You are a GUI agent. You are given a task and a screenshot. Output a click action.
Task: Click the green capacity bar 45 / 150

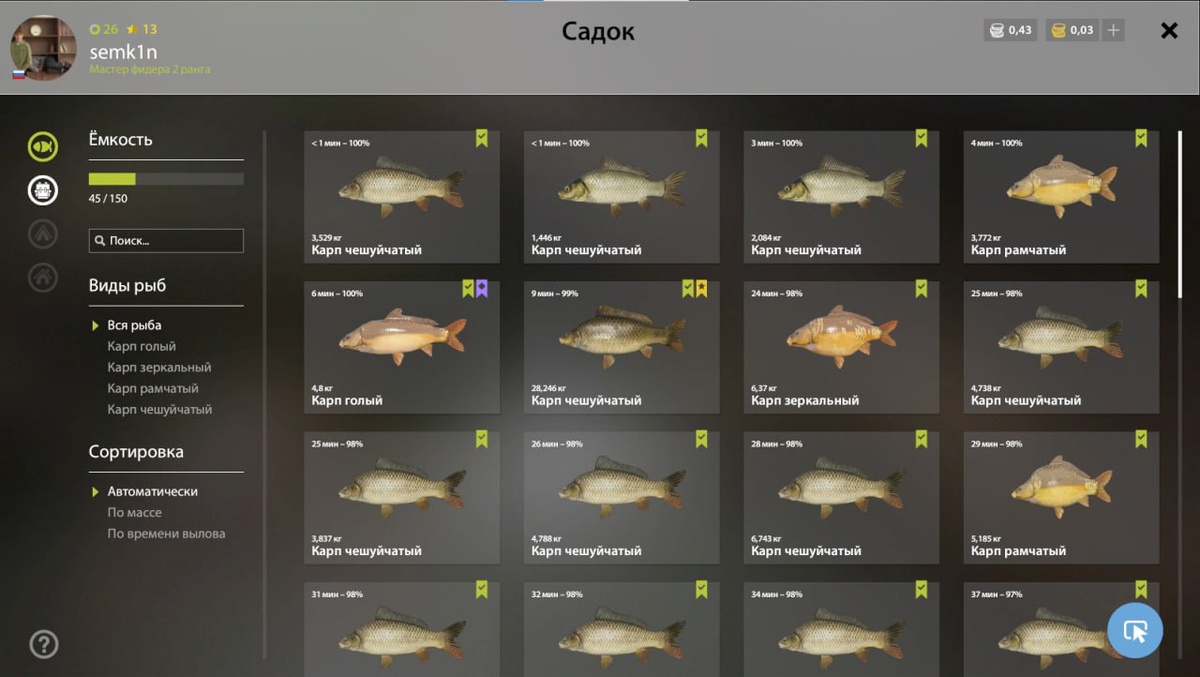click(x=166, y=179)
